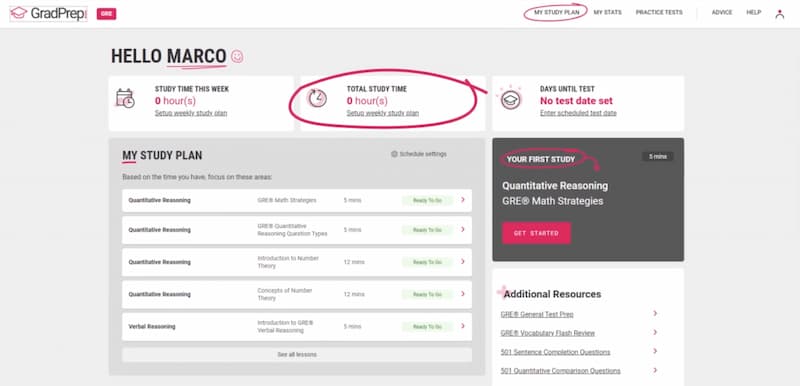Viewport: 800px width, 386px height.
Task: Click chevron next to 501 Quantitative Comparison Questions
Action: click(x=655, y=370)
